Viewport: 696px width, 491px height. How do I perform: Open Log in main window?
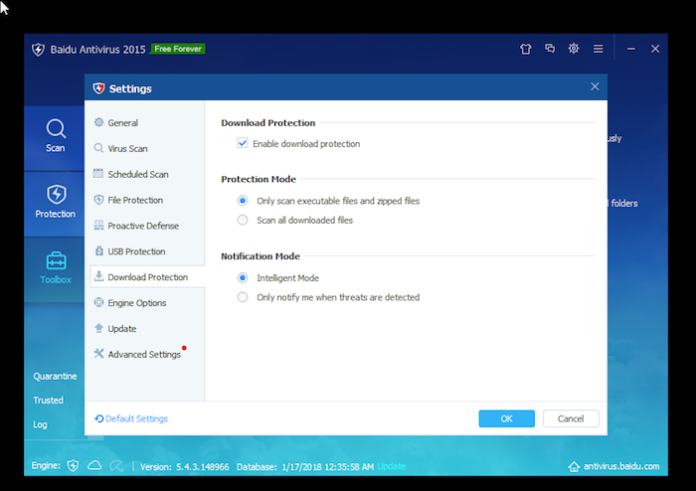pyautogui.click(x=40, y=424)
